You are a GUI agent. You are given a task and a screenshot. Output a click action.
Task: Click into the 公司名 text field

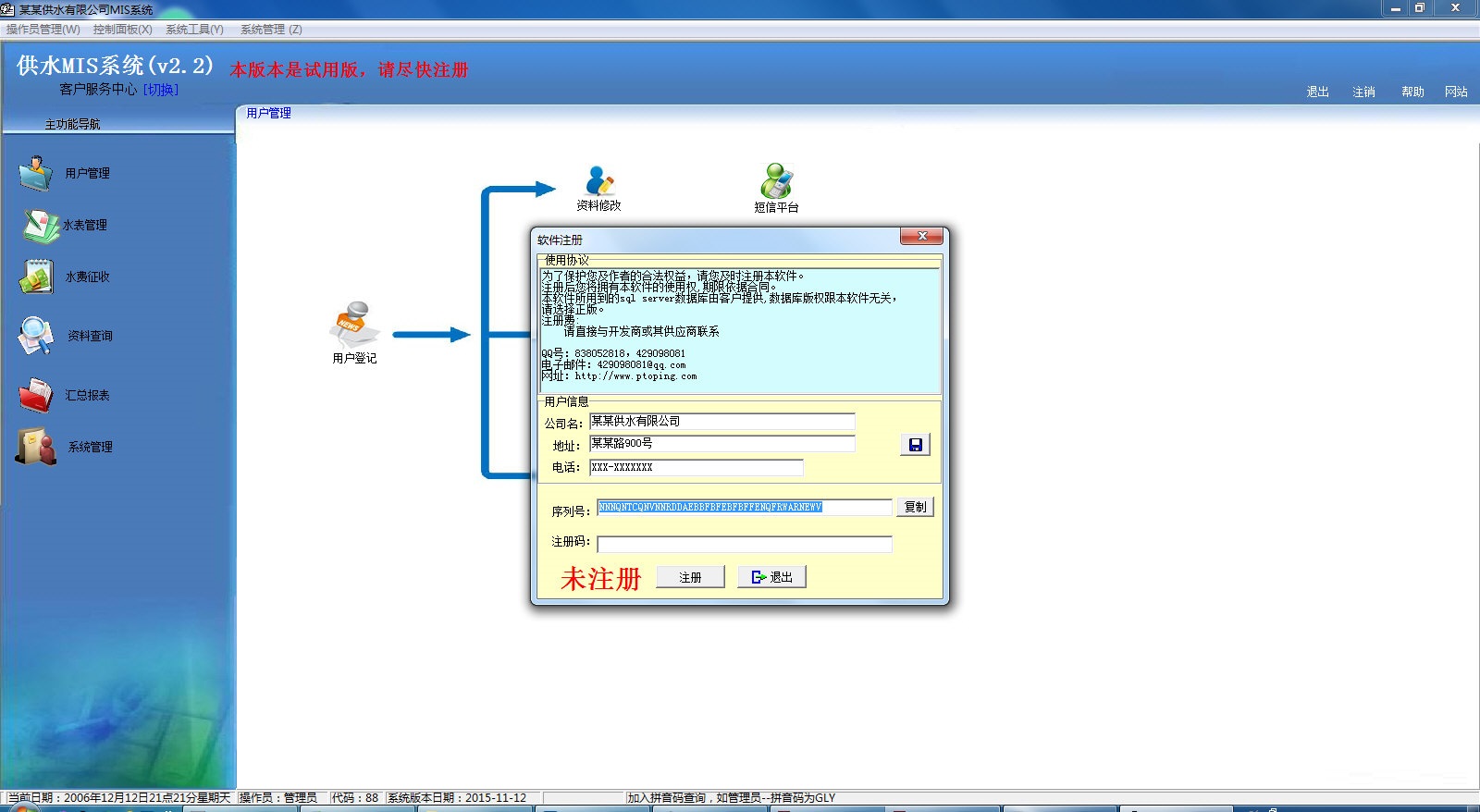(721, 422)
